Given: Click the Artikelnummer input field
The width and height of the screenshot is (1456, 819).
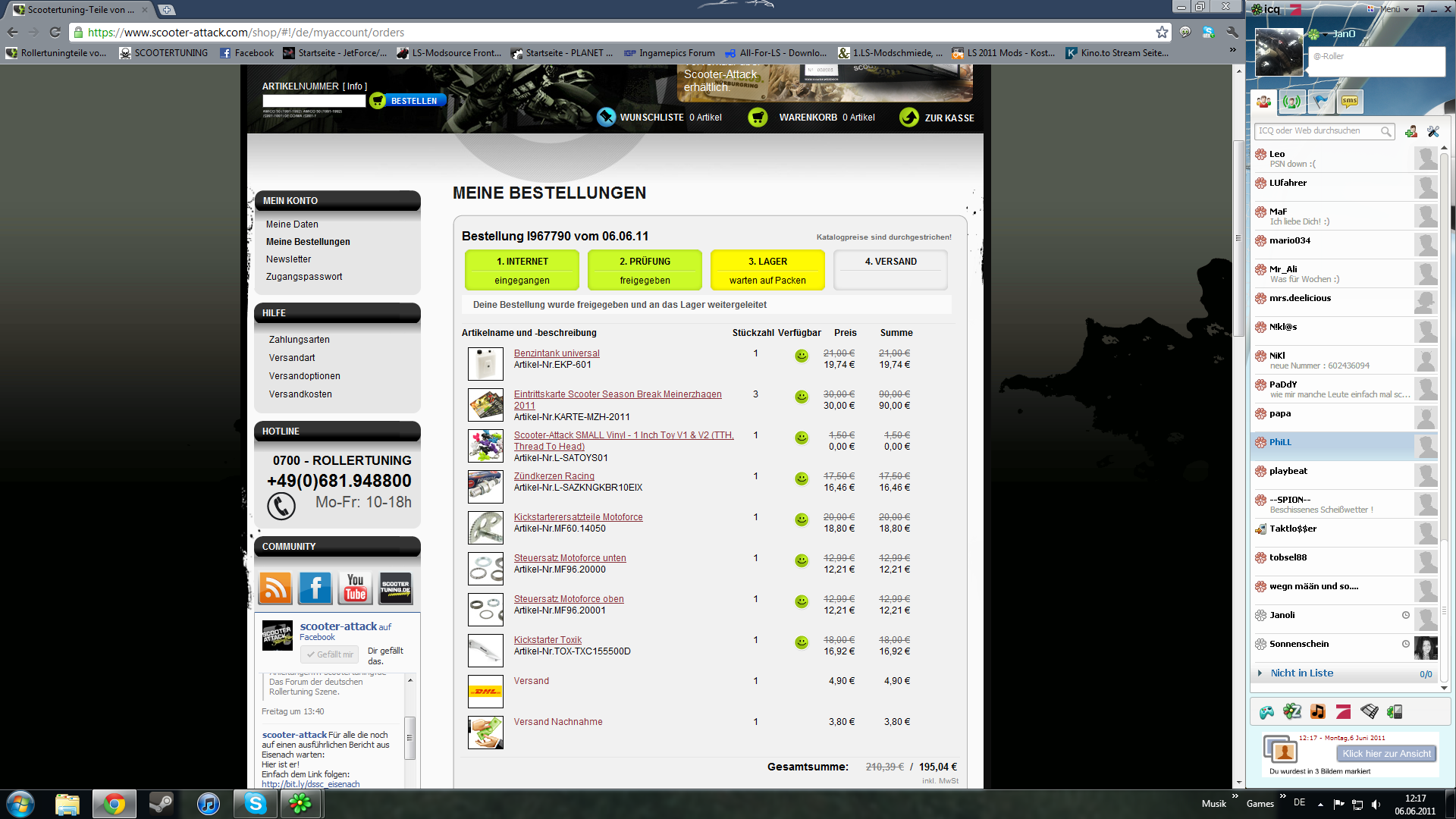Looking at the screenshot, I should pyautogui.click(x=314, y=101).
